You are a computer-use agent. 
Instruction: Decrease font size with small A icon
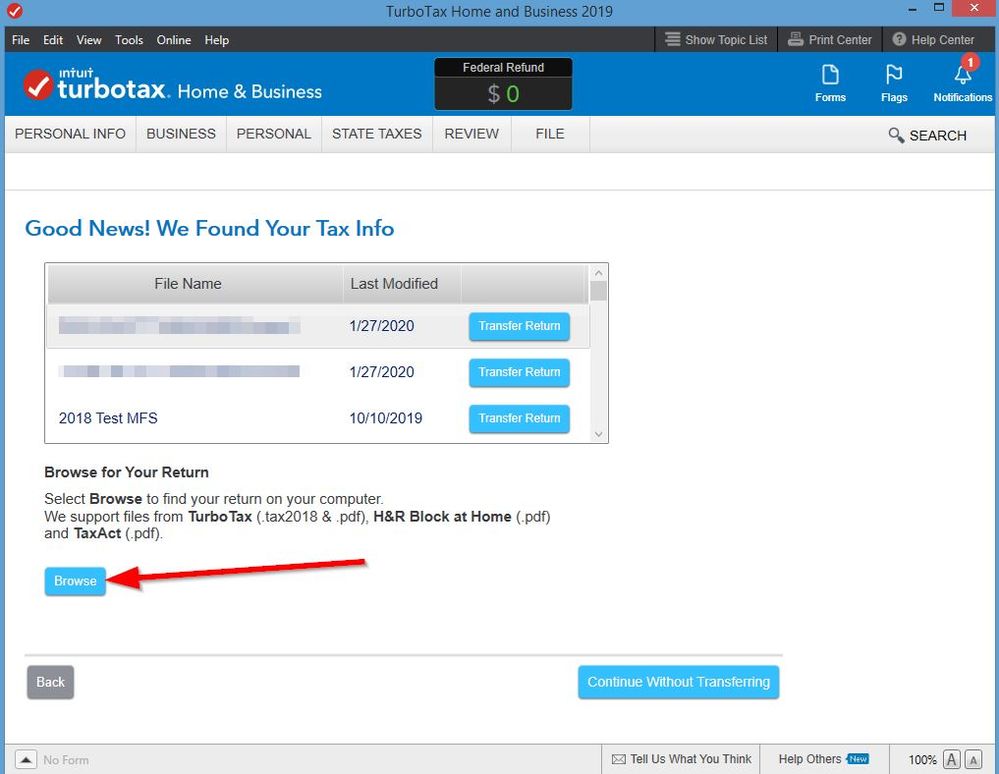(974, 759)
